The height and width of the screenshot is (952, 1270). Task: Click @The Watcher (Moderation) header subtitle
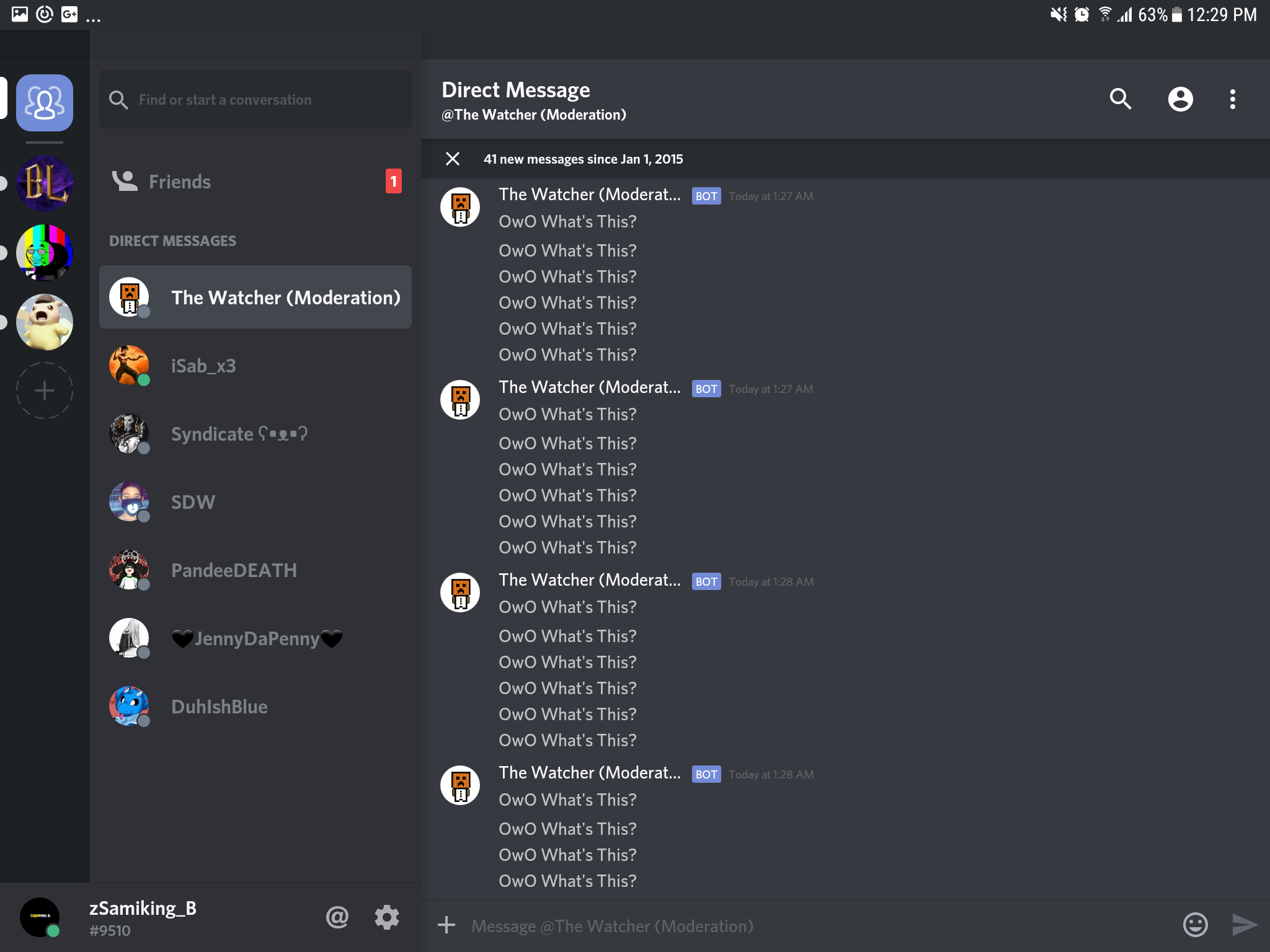click(x=534, y=115)
